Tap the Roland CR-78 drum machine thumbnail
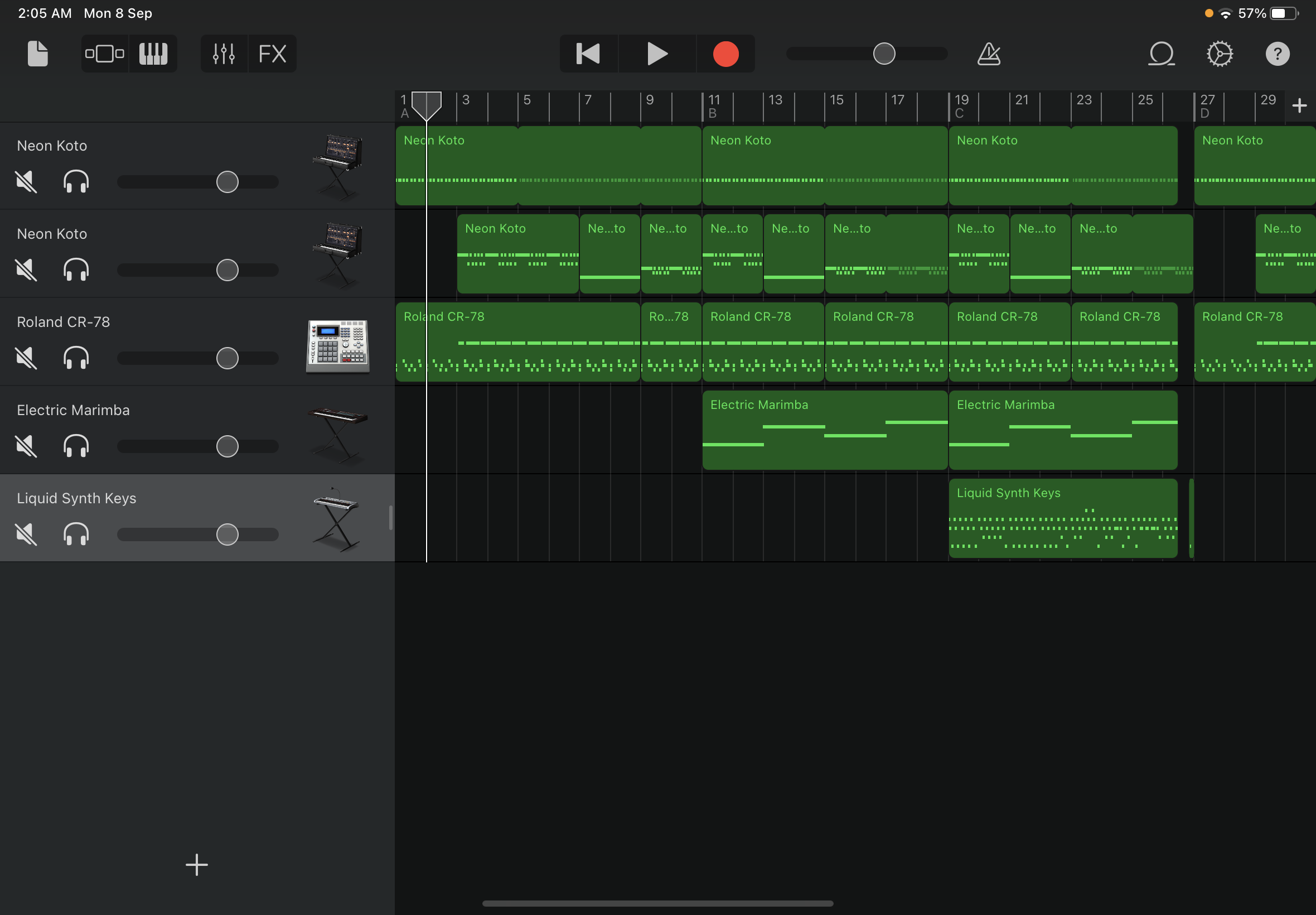The image size is (1316, 915). (337, 346)
